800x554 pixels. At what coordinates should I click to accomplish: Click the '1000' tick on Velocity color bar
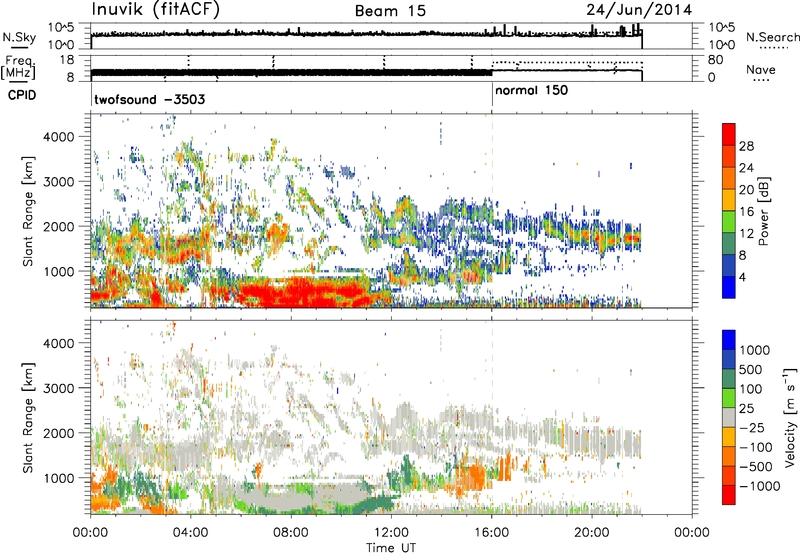(754, 350)
